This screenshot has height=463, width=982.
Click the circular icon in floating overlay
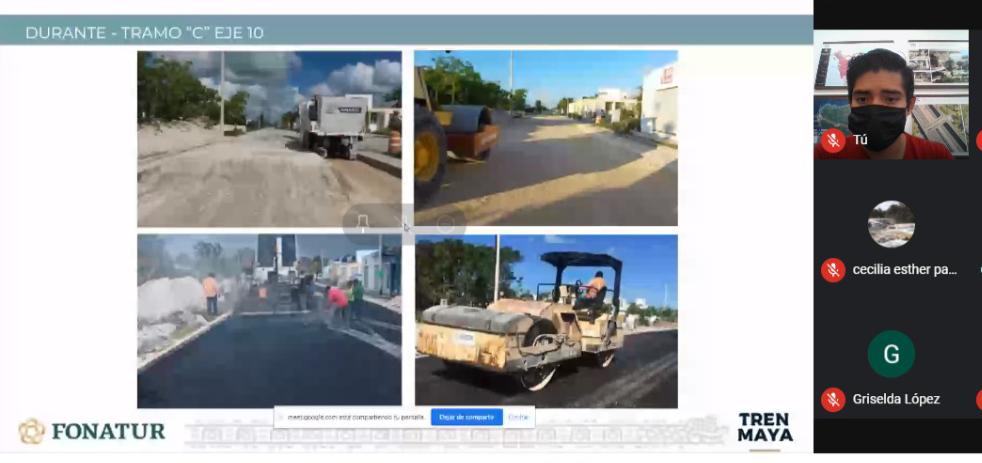pos(445,223)
